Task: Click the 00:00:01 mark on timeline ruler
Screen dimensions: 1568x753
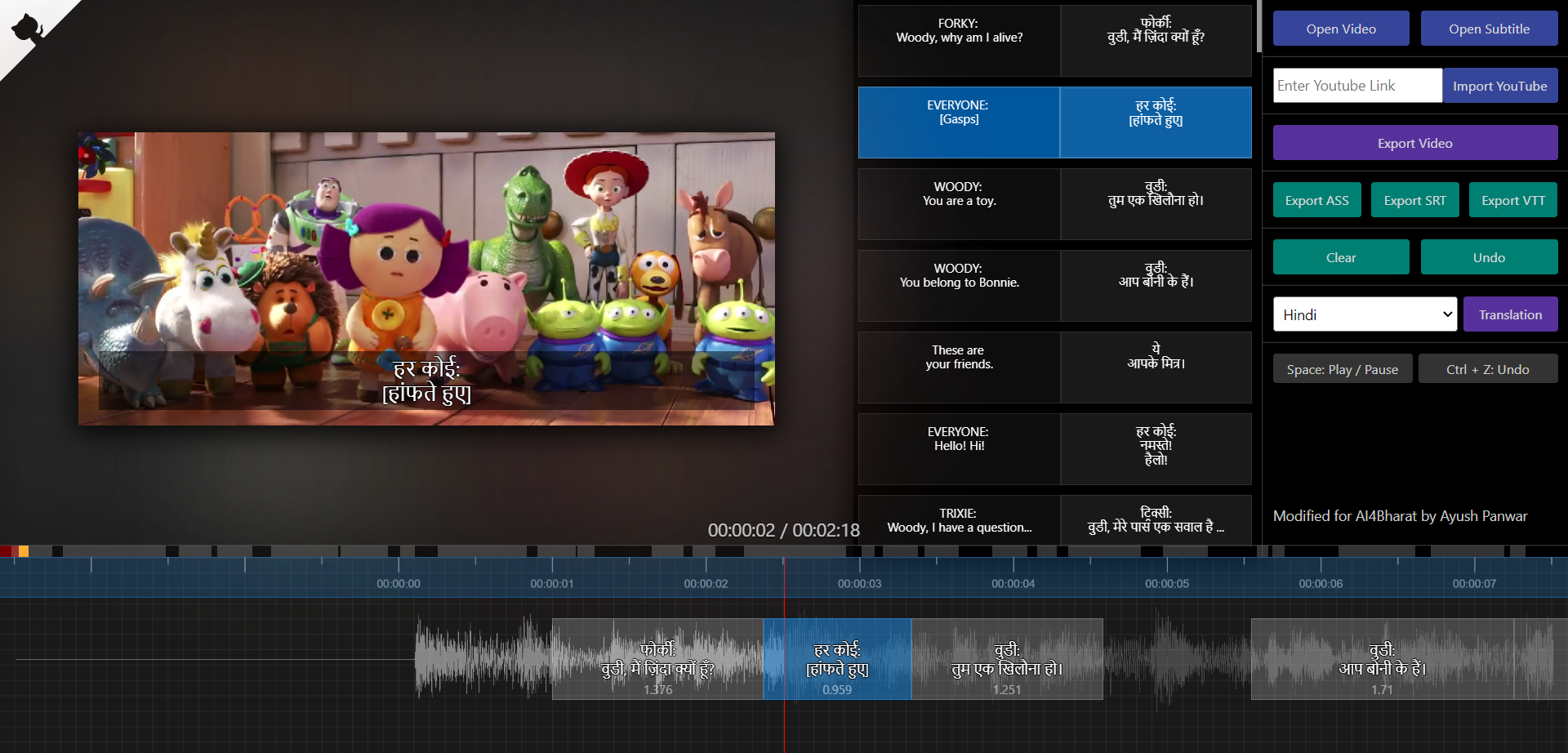Action: [552, 583]
